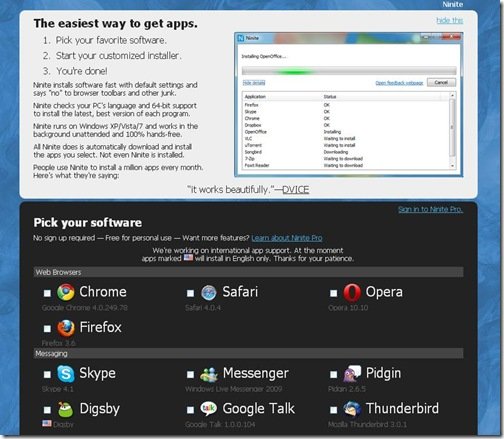504x439 pixels.
Task: Click the Ninite N icon in installer title bar
Action: click(x=241, y=38)
